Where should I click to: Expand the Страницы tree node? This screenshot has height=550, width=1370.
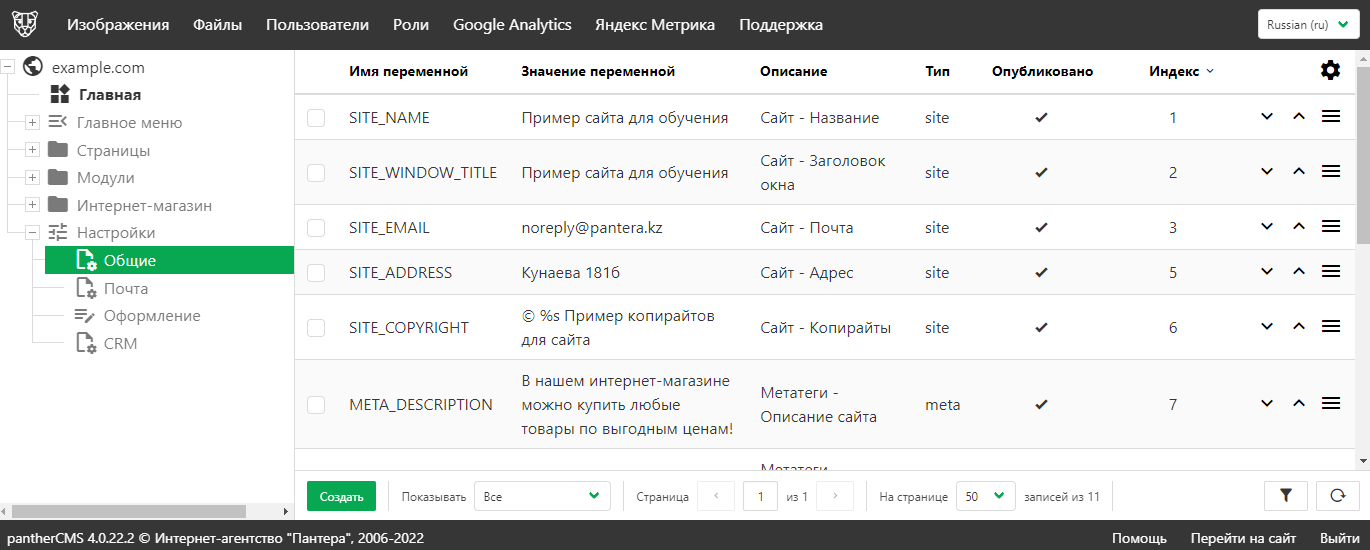click(x=32, y=150)
